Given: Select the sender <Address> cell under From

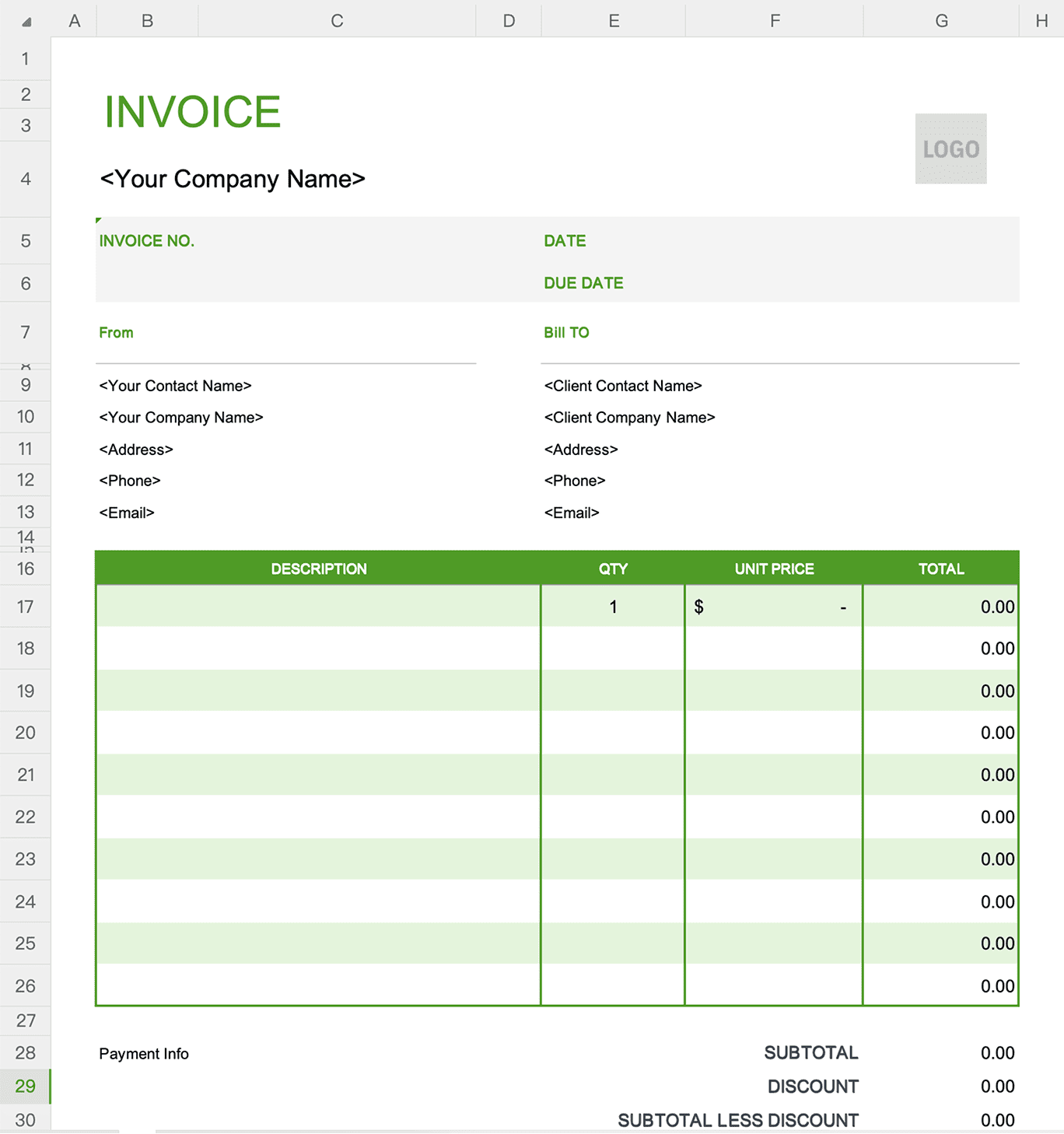Looking at the screenshot, I should [x=136, y=450].
